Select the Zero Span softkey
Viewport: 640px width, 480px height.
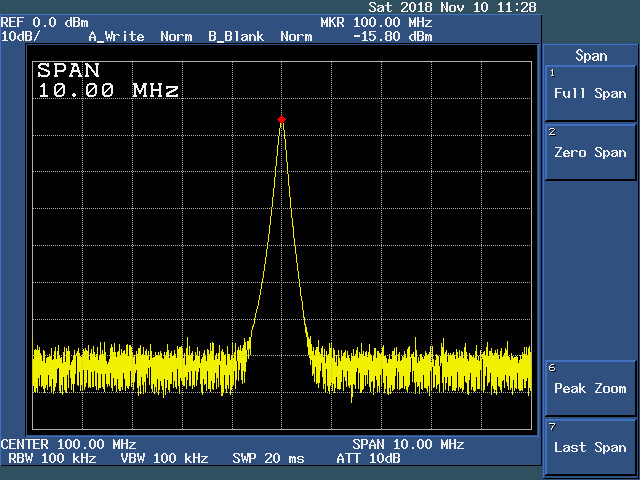pyautogui.click(x=590, y=152)
